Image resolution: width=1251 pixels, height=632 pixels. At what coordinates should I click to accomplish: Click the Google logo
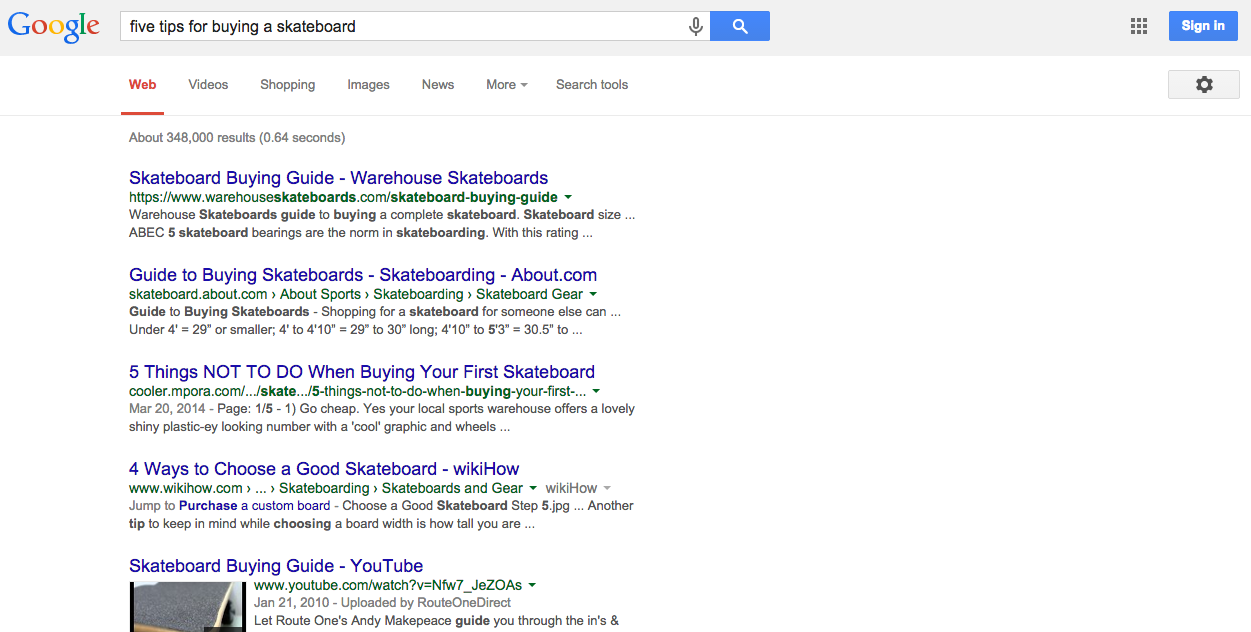point(54,27)
